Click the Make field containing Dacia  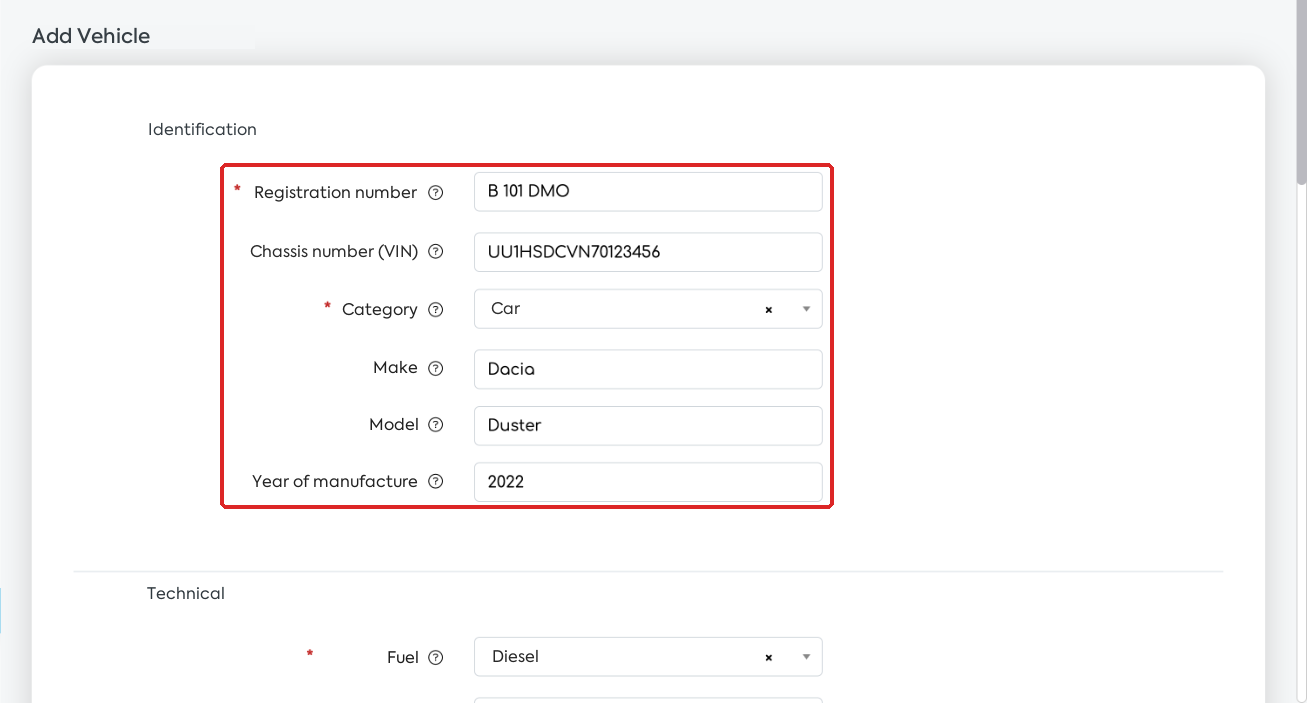point(648,369)
